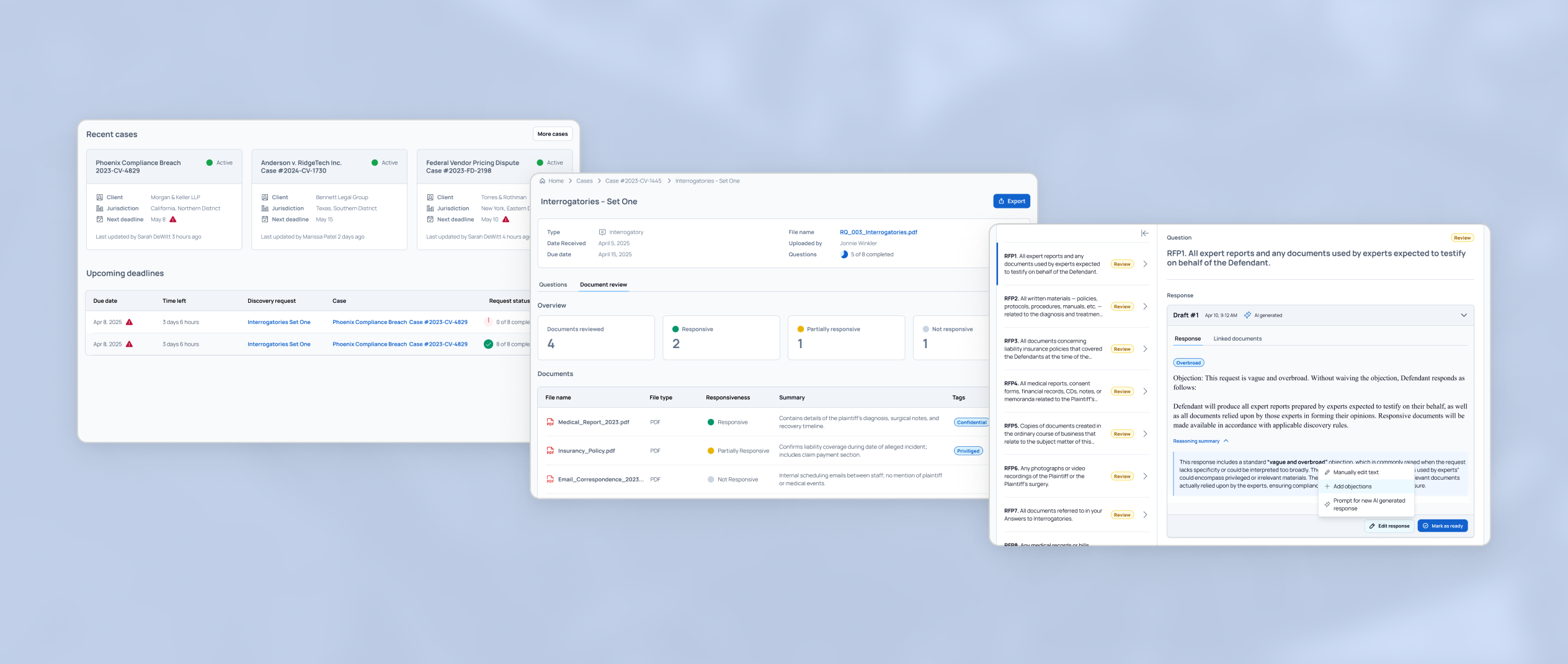Choose Add objections from the popup menu

(x=1366, y=487)
